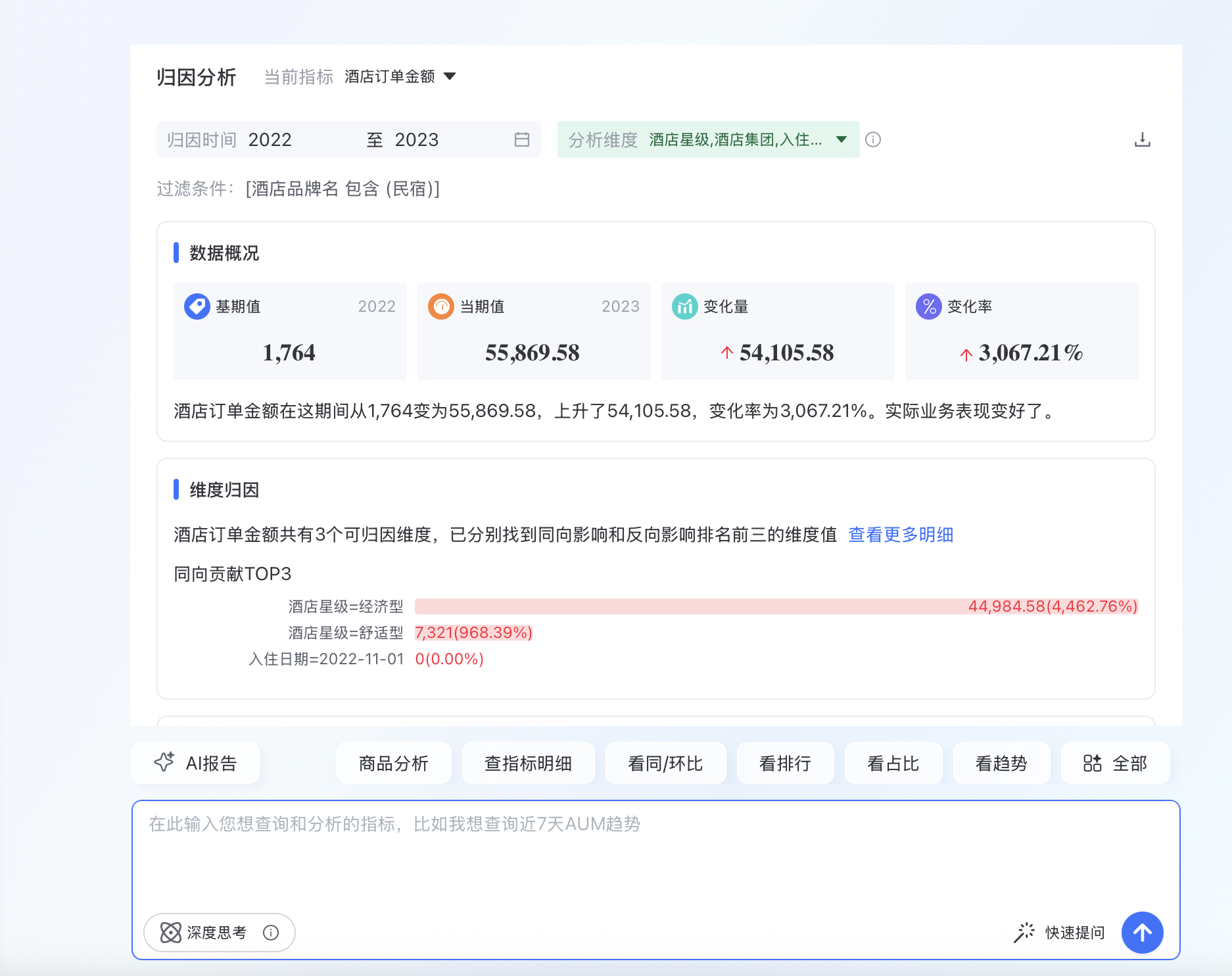
Task: Click the current value 55,869.58
Action: 533,353
